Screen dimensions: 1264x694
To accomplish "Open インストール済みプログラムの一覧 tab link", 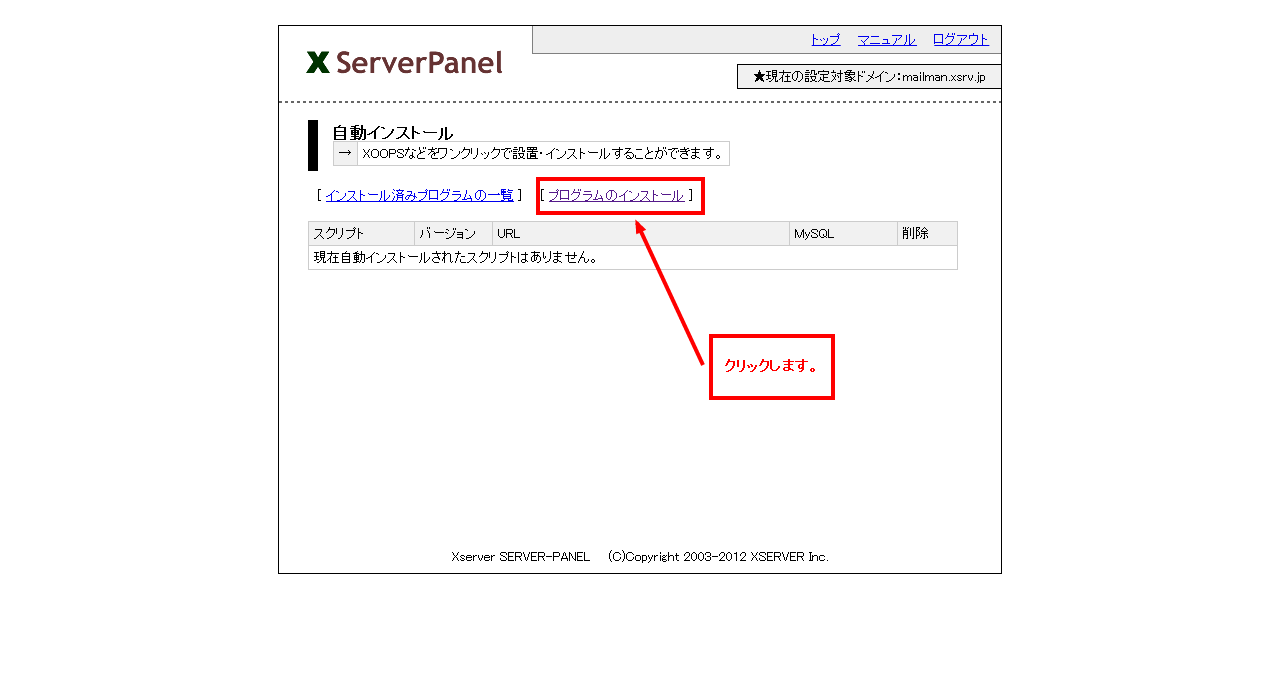I will (419, 196).
